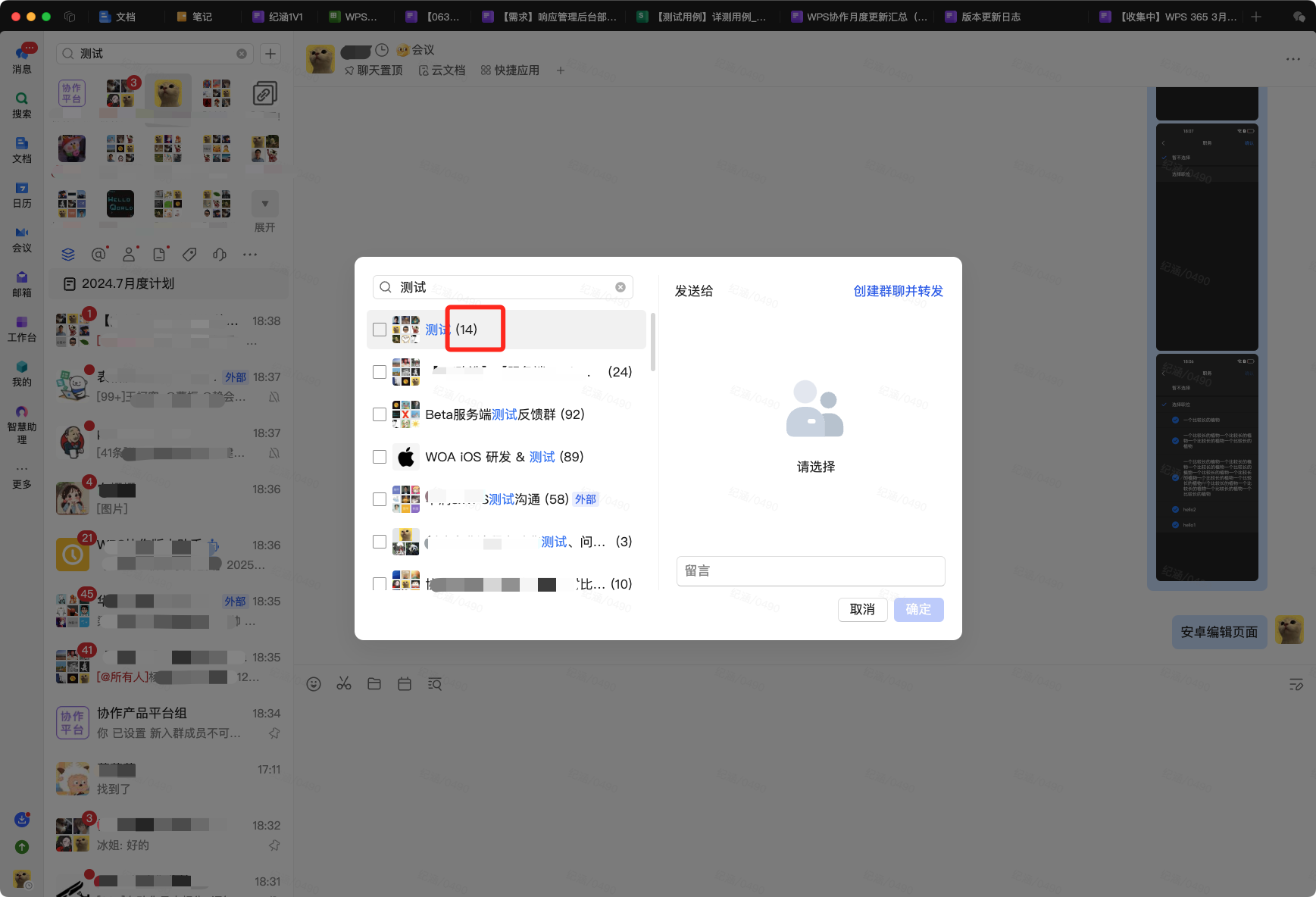Expand the pinned chats with 展开 arrow

tap(264, 205)
